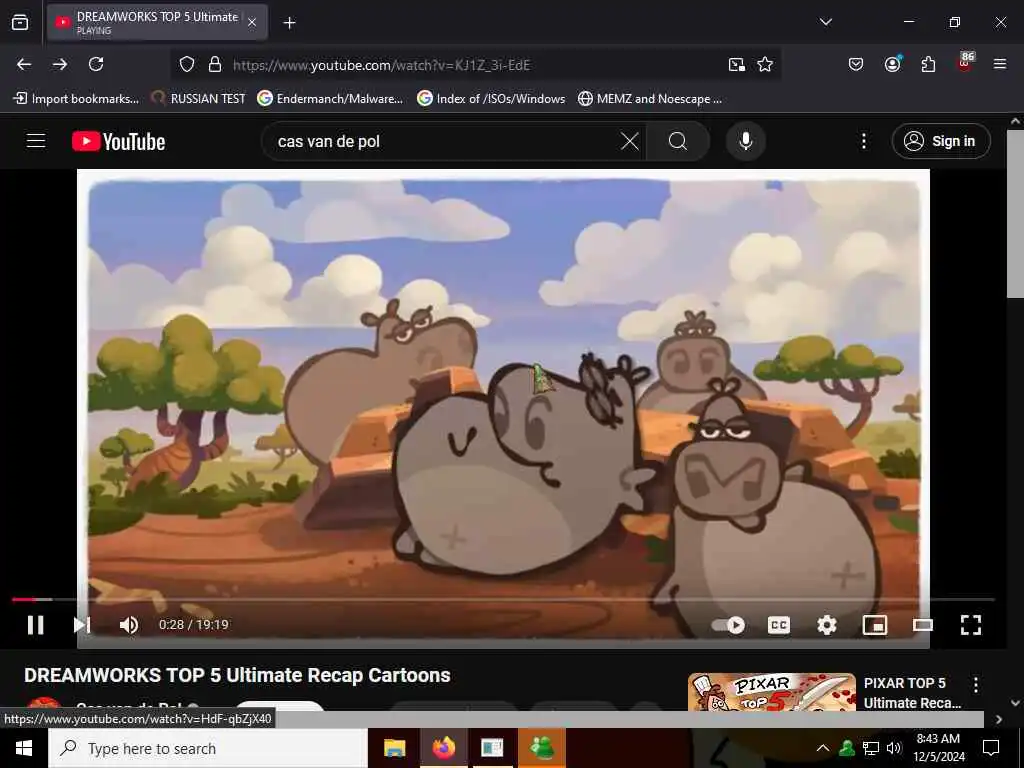Image resolution: width=1024 pixels, height=768 pixels.
Task: Go to the YouTube home logo
Action: (x=118, y=141)
